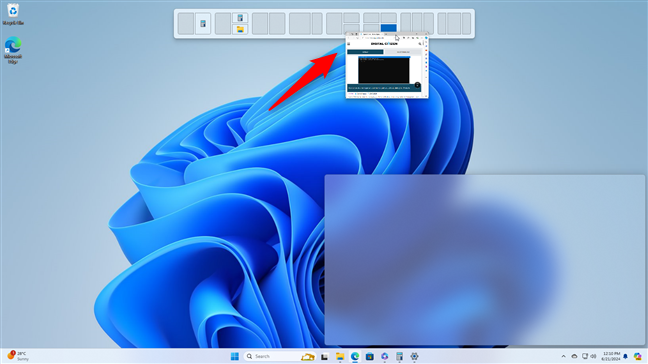Choose the left zone of the empty two-equal-halves layout
This screenshot has height=364, width=648.
coord(260,24)
